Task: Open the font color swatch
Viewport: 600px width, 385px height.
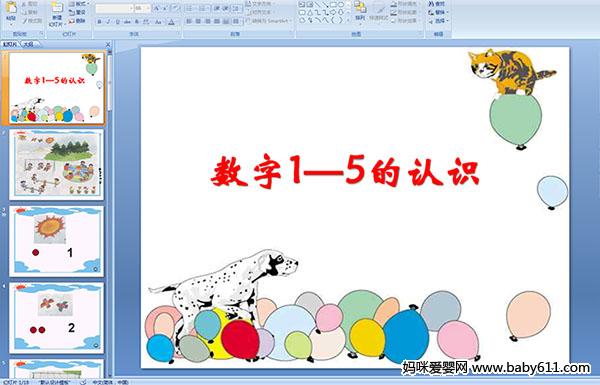Action: coord(172,22)
